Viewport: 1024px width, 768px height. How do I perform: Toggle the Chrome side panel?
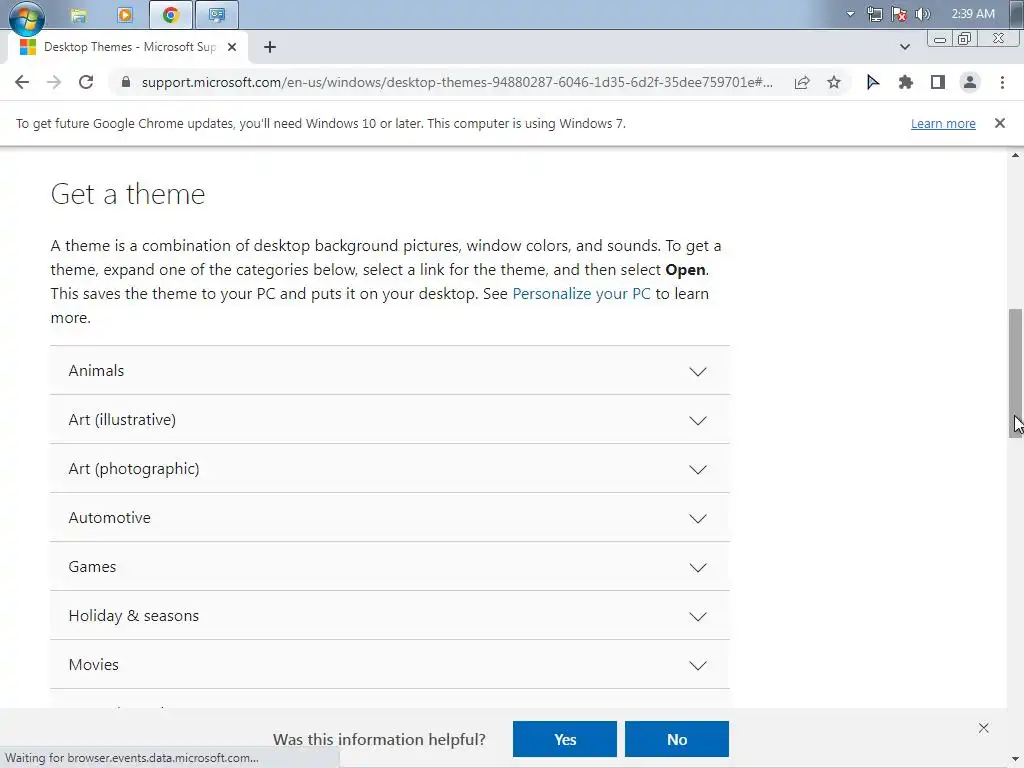pyautogui.click(x=938, y=82)
